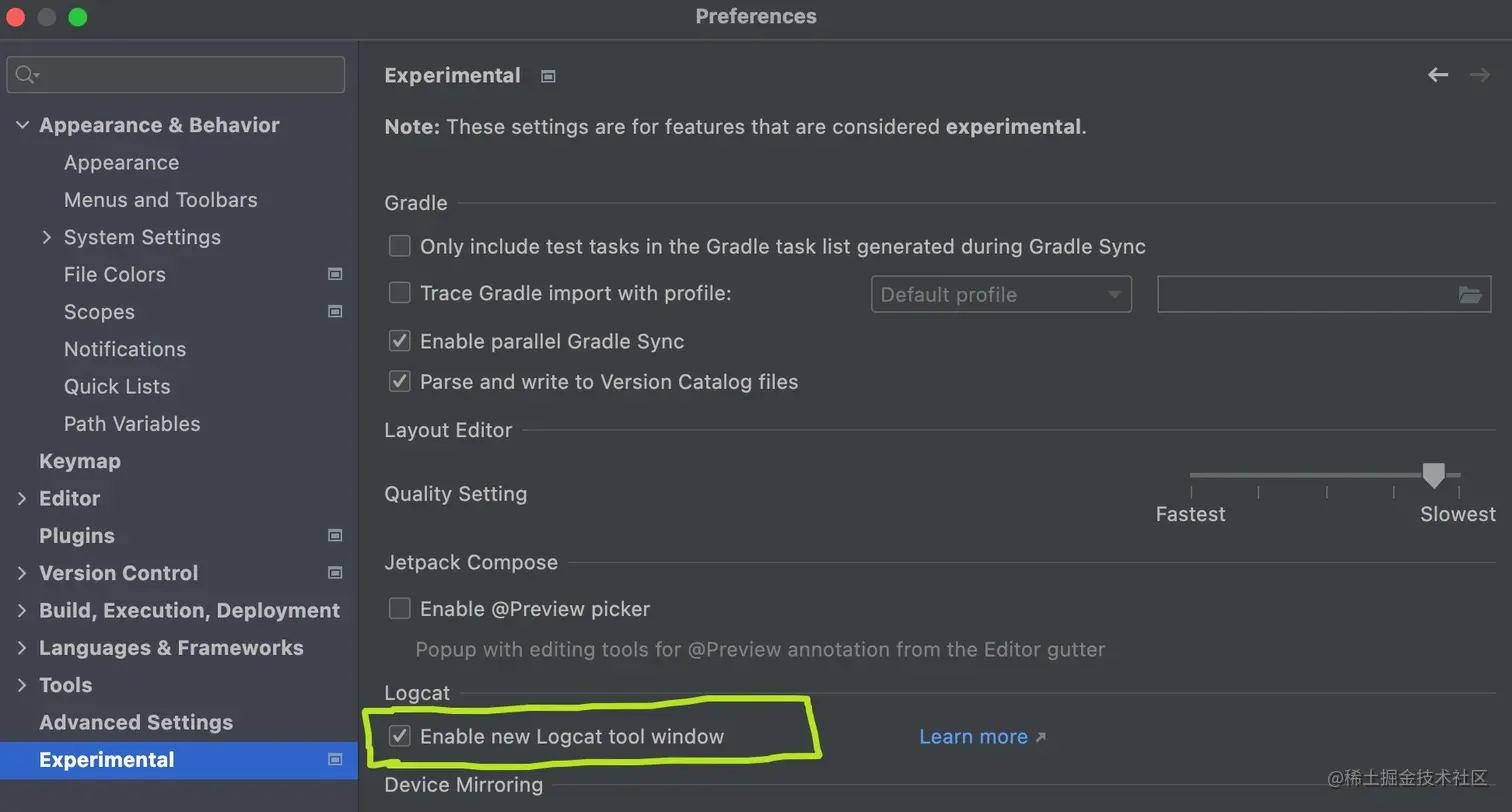
Task: Click the folder browse button for the profile path
Action: 1470,294
